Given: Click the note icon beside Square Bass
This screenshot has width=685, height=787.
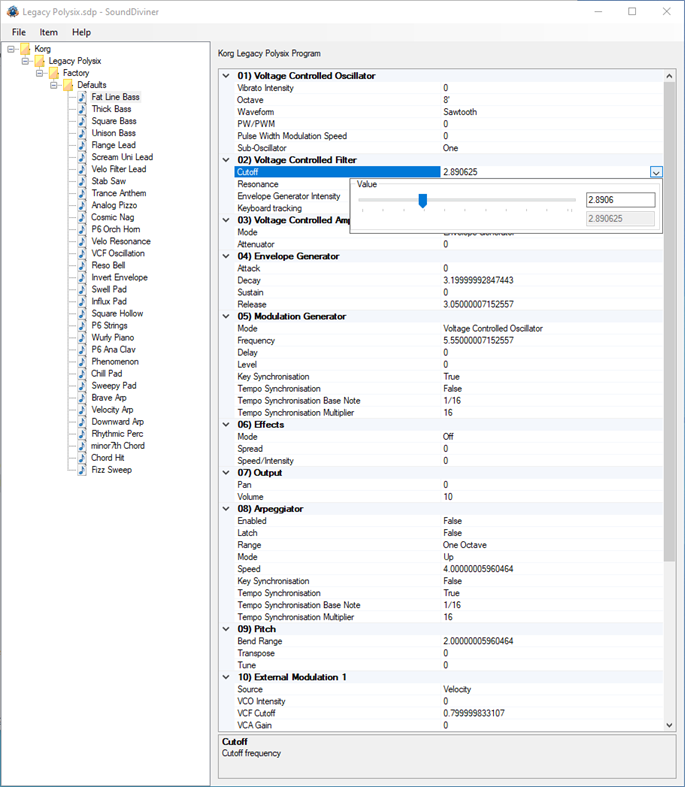Looking at the screenshot, I should [82, 121].
